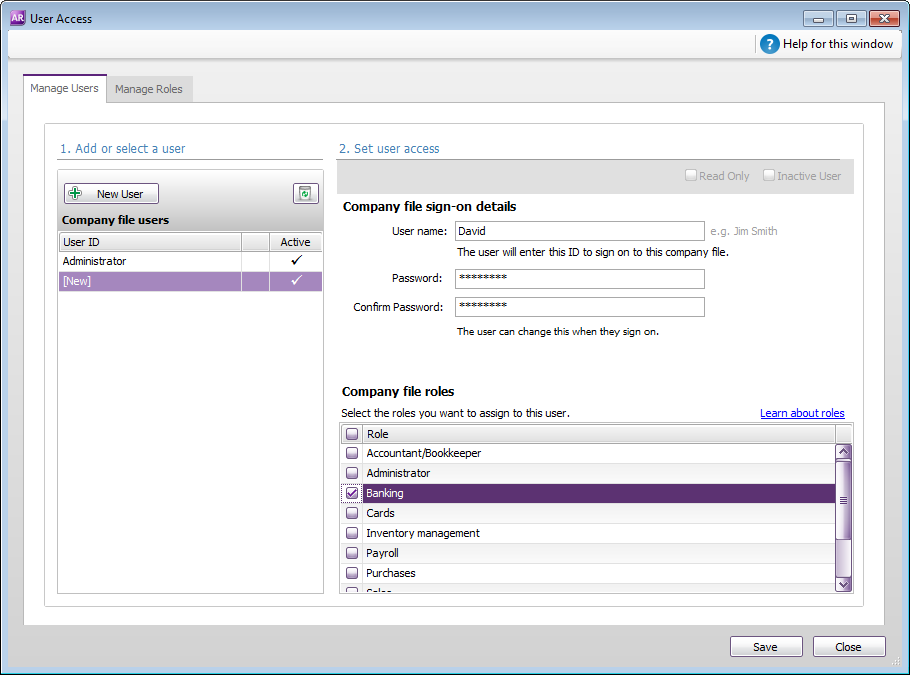
Task: Select the Administrator user row
Action: [x=190, y=261]
